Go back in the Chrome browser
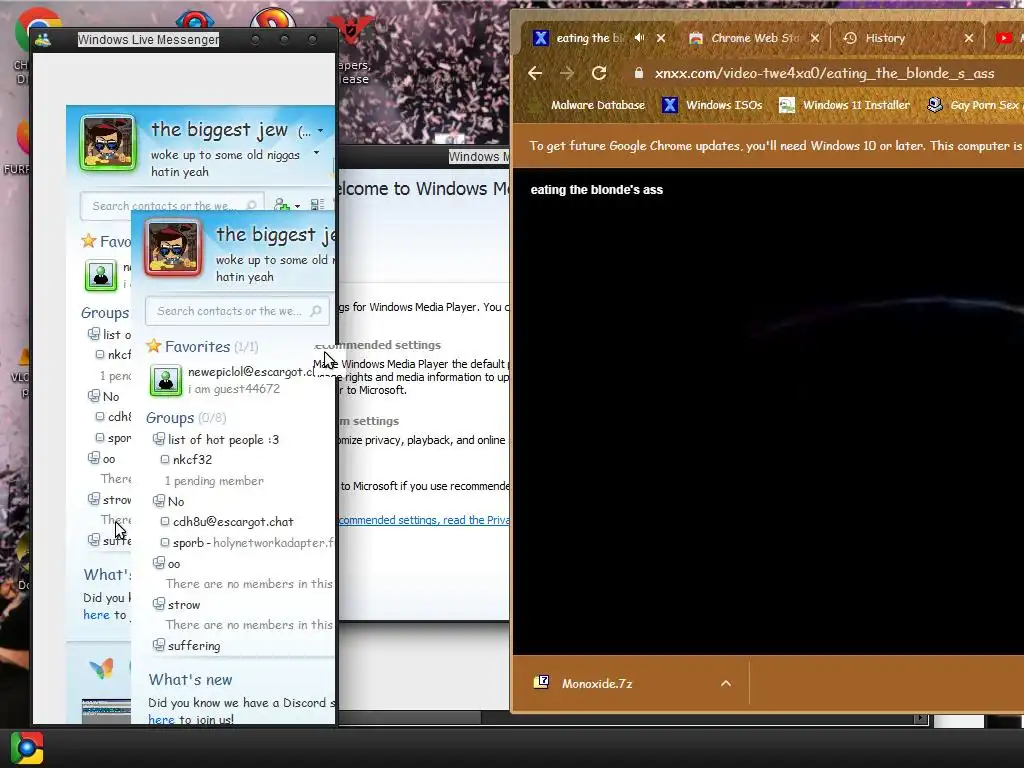The image size is (1024, 768). coord(535,73)
